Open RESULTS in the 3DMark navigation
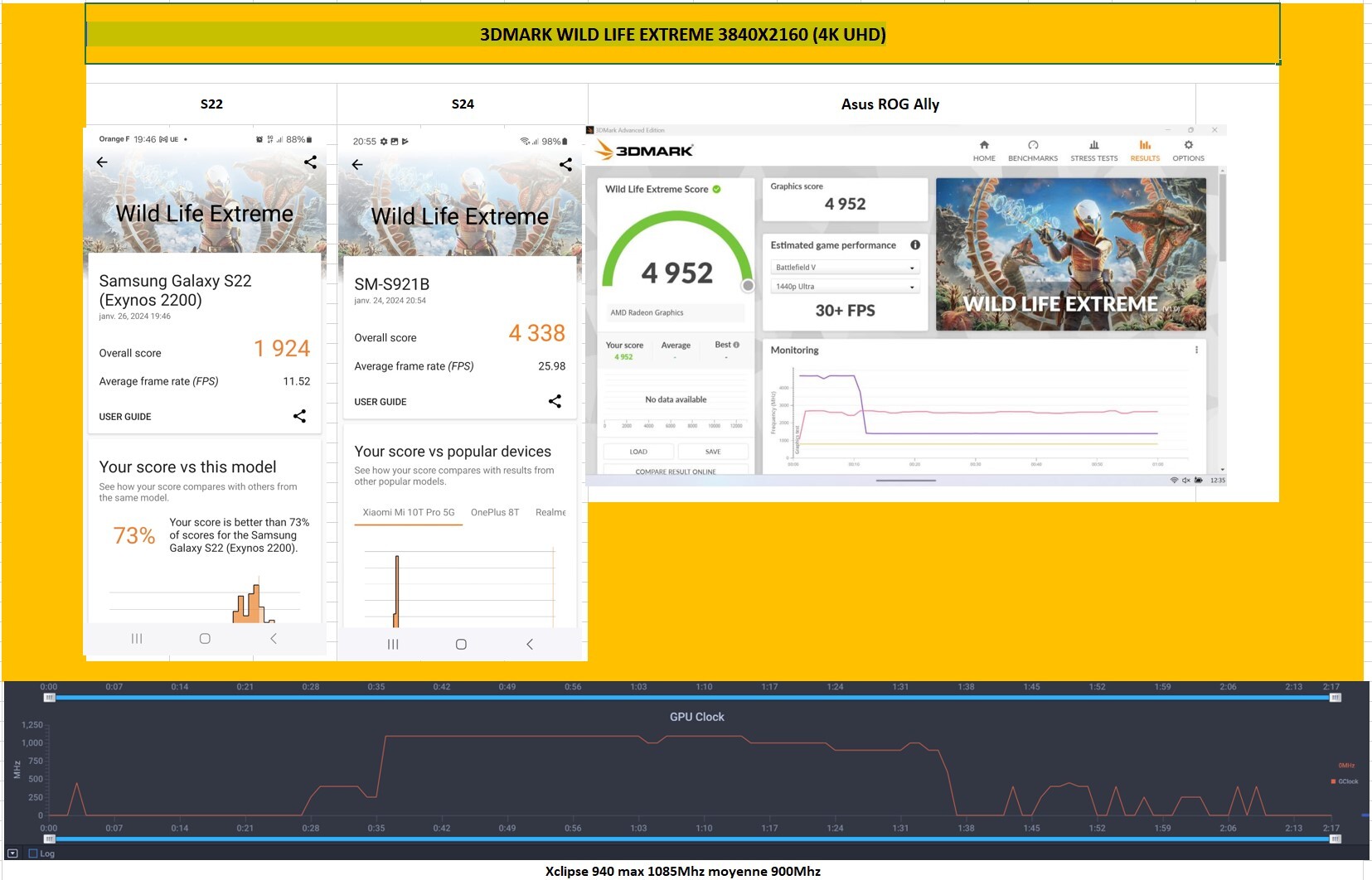Viewport: 1372px width, 880px height. (x=1145, y=151)
